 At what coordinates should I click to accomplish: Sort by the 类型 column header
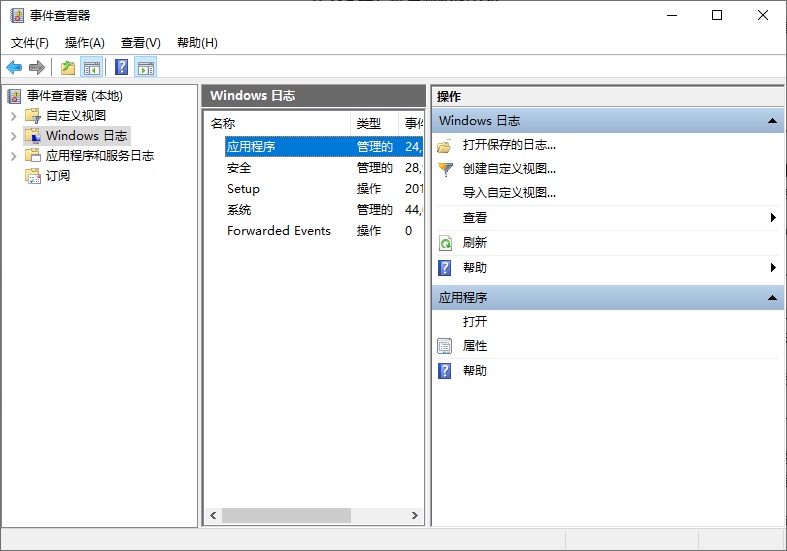[374, 123]
